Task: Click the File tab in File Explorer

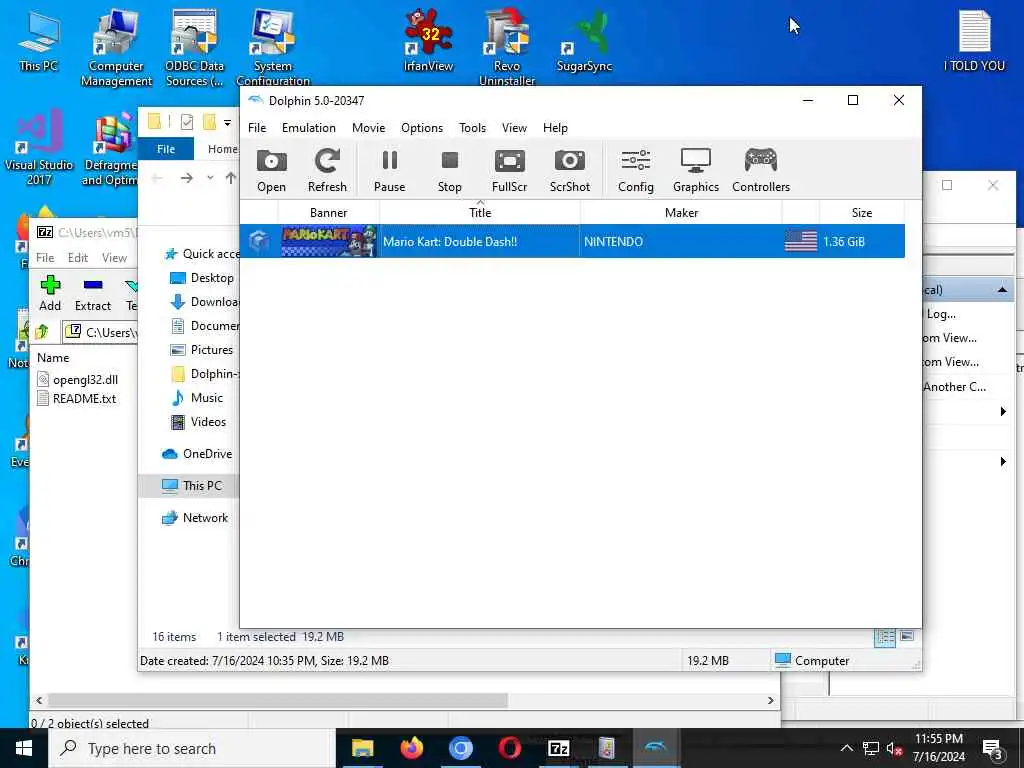Action: click(166, 149)
